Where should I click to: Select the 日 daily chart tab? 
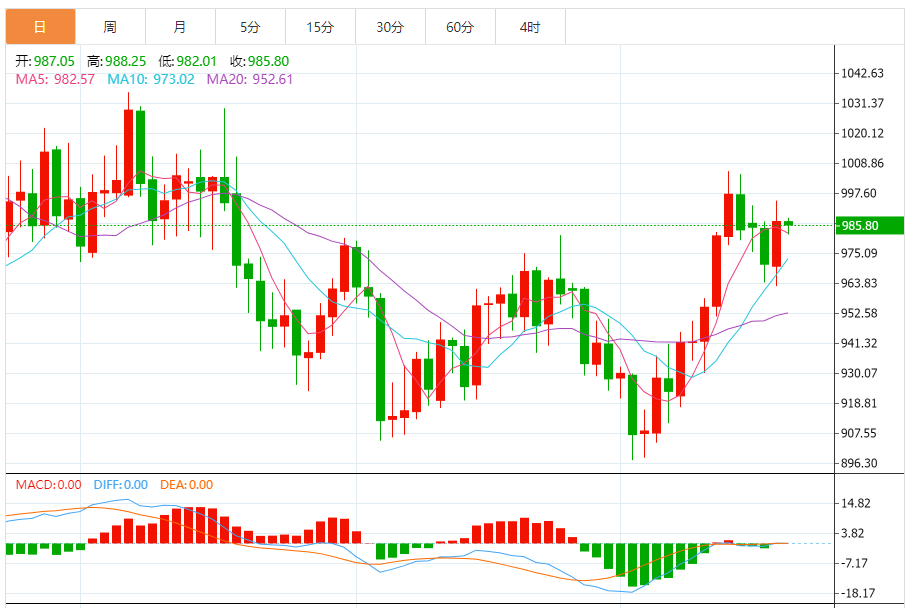pos(41,27)
